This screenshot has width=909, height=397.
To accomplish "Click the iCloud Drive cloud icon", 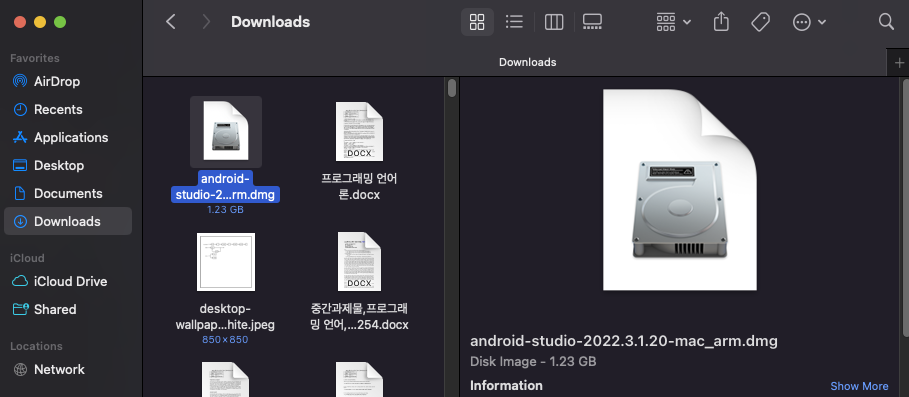I will (x=20, y=281).
